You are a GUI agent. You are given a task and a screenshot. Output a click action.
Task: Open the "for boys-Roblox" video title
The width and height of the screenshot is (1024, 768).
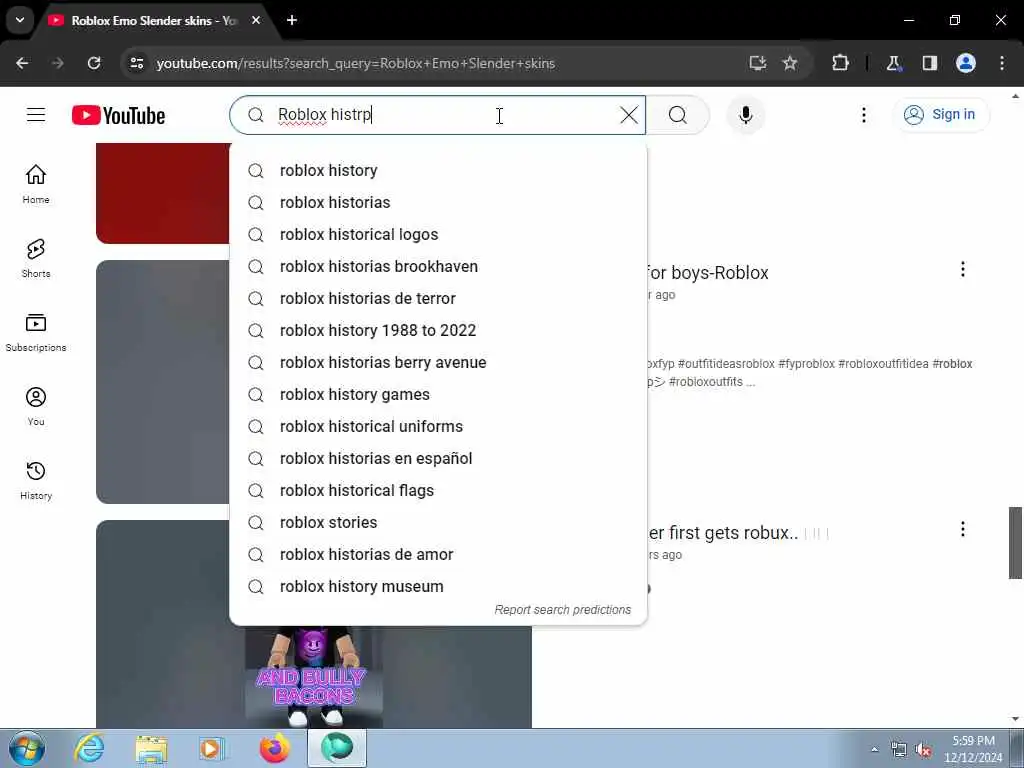pos(709,272)
